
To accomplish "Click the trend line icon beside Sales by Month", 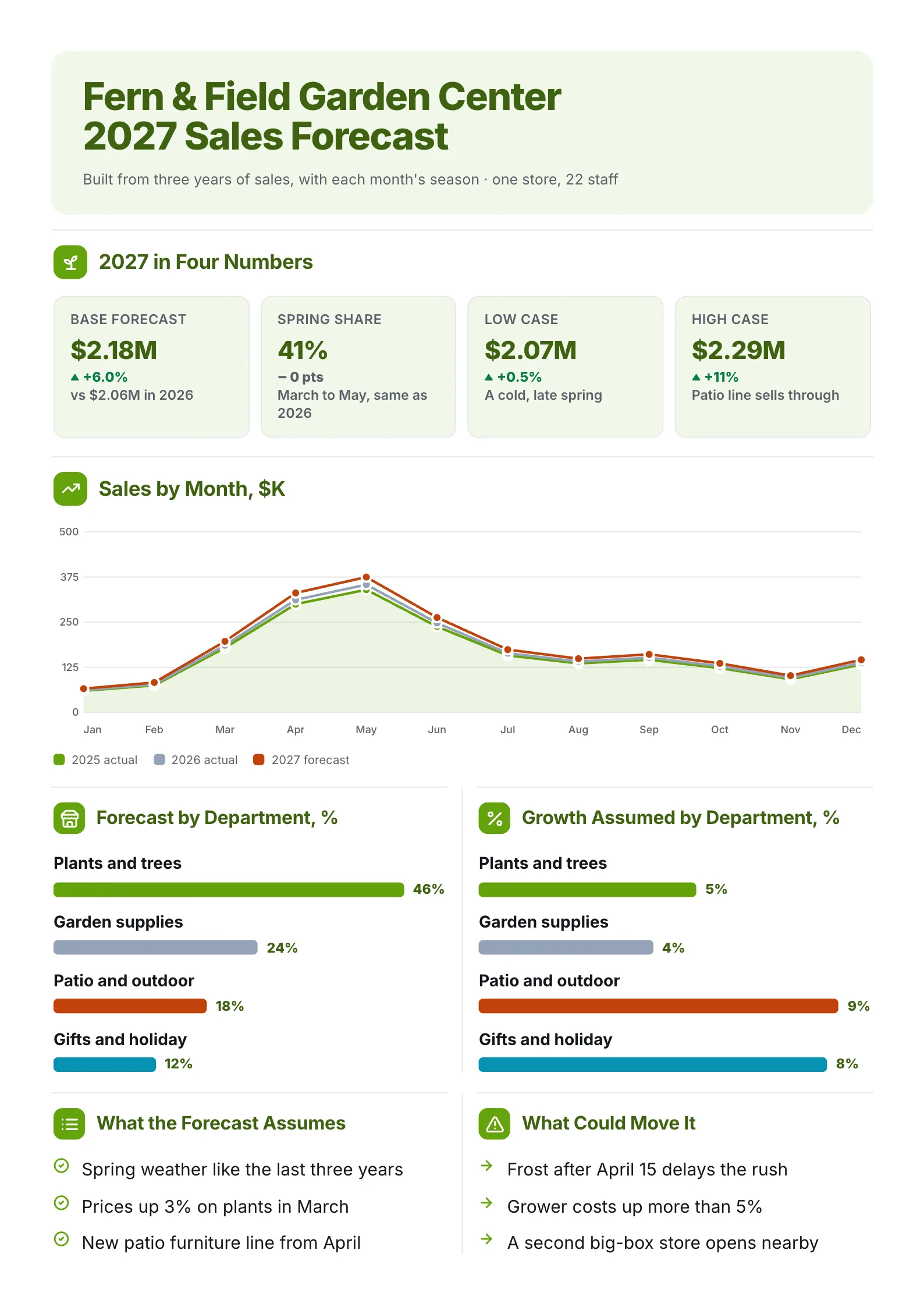I will (x=70, y=489).
